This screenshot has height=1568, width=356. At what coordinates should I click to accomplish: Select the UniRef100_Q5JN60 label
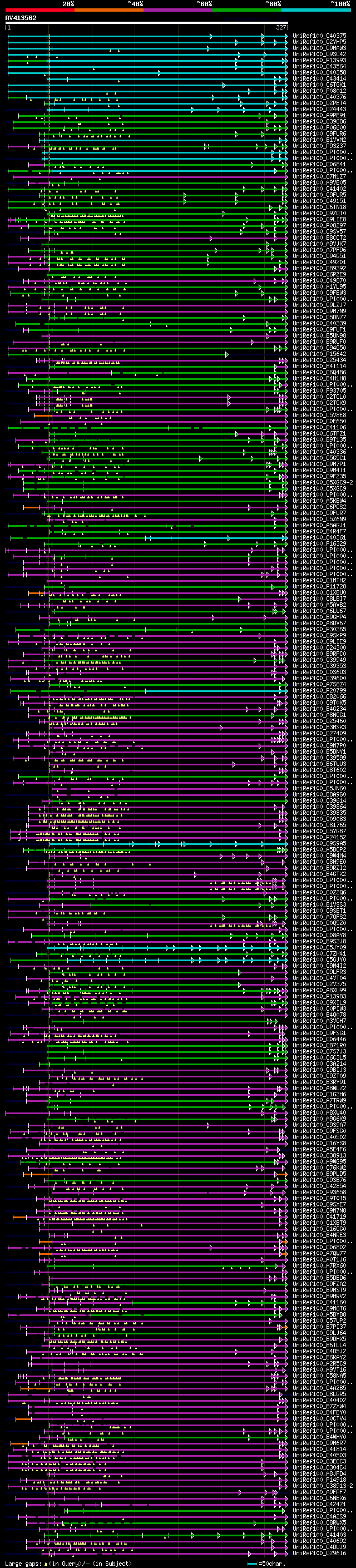[319, 788]
